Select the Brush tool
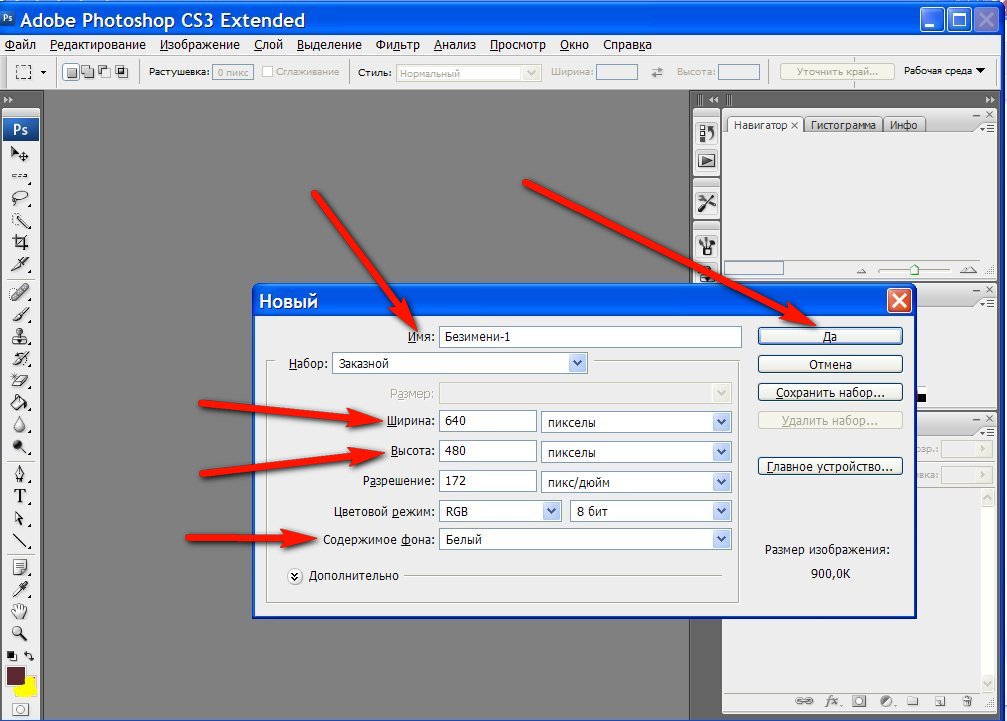1007x721 pixels. (x=20, y=314)
